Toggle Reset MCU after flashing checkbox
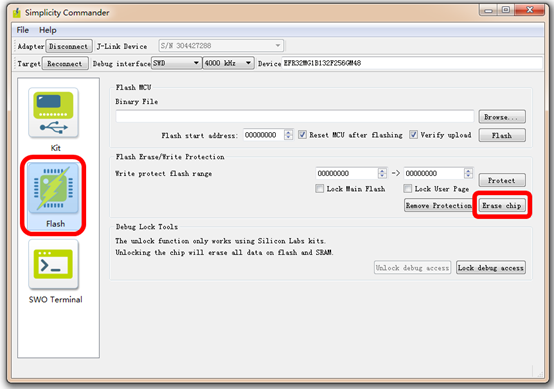 (x=302, y=135)
